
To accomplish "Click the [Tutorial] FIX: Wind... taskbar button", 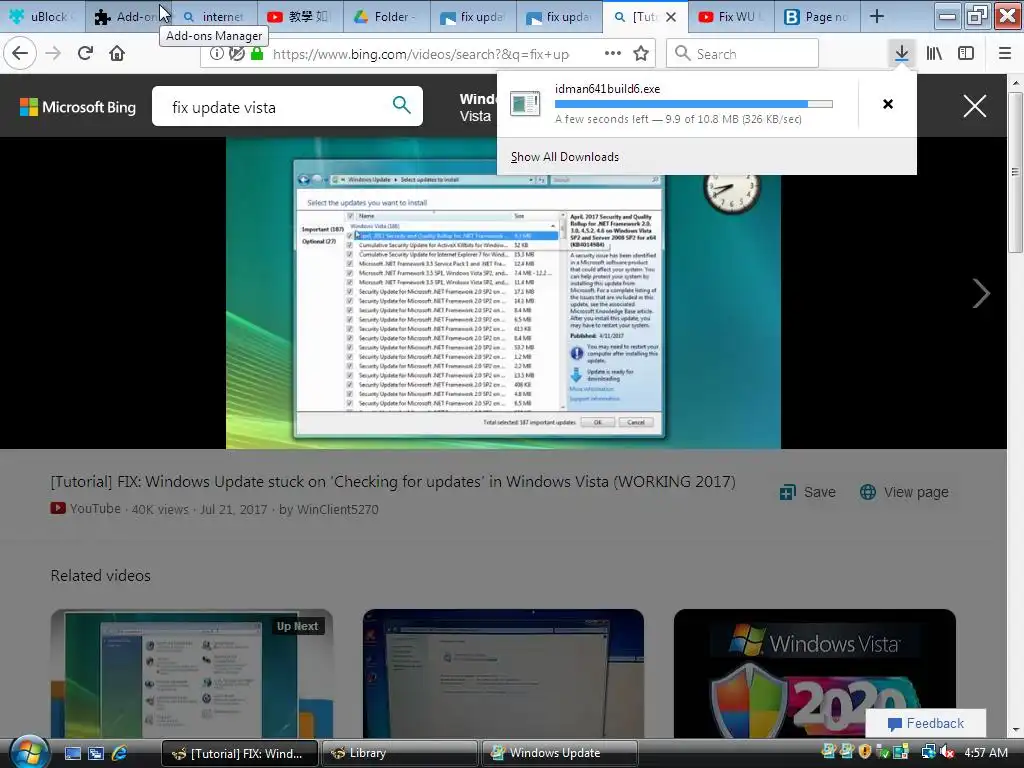I will click(x=239, y=753).
